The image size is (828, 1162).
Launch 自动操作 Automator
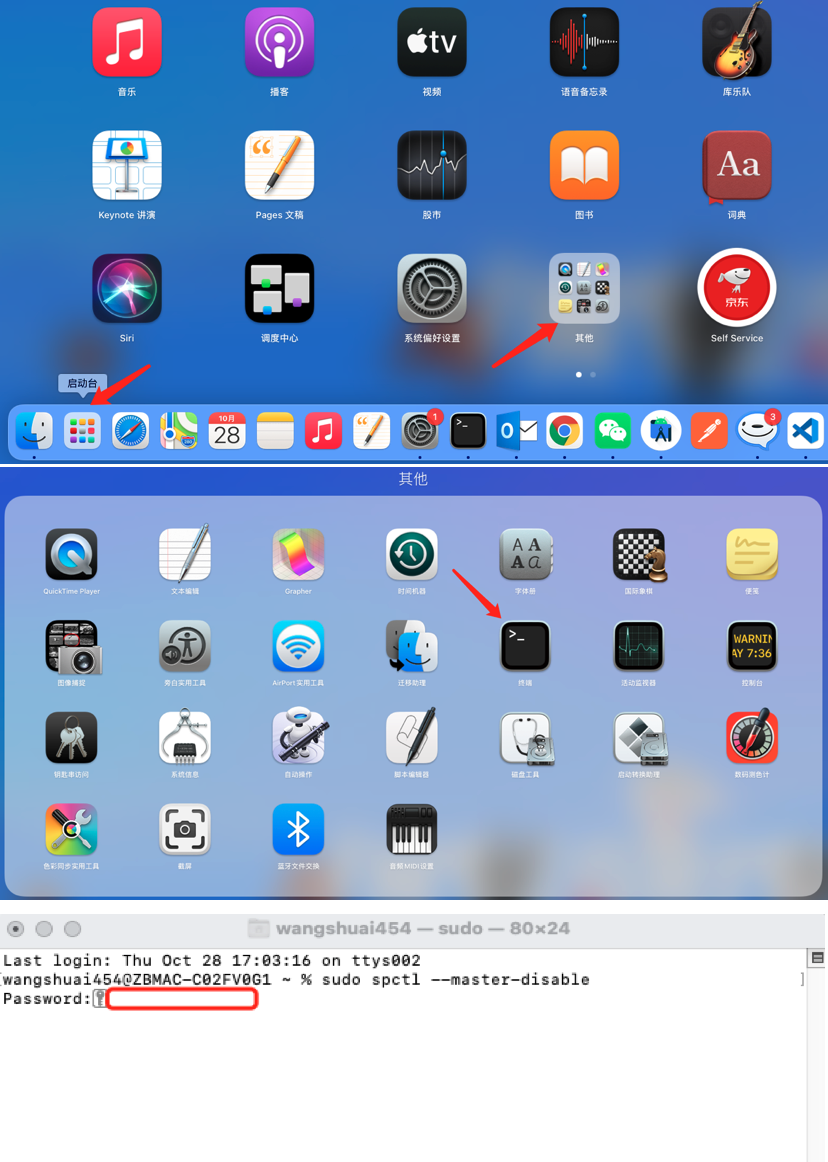click(298, 737)
